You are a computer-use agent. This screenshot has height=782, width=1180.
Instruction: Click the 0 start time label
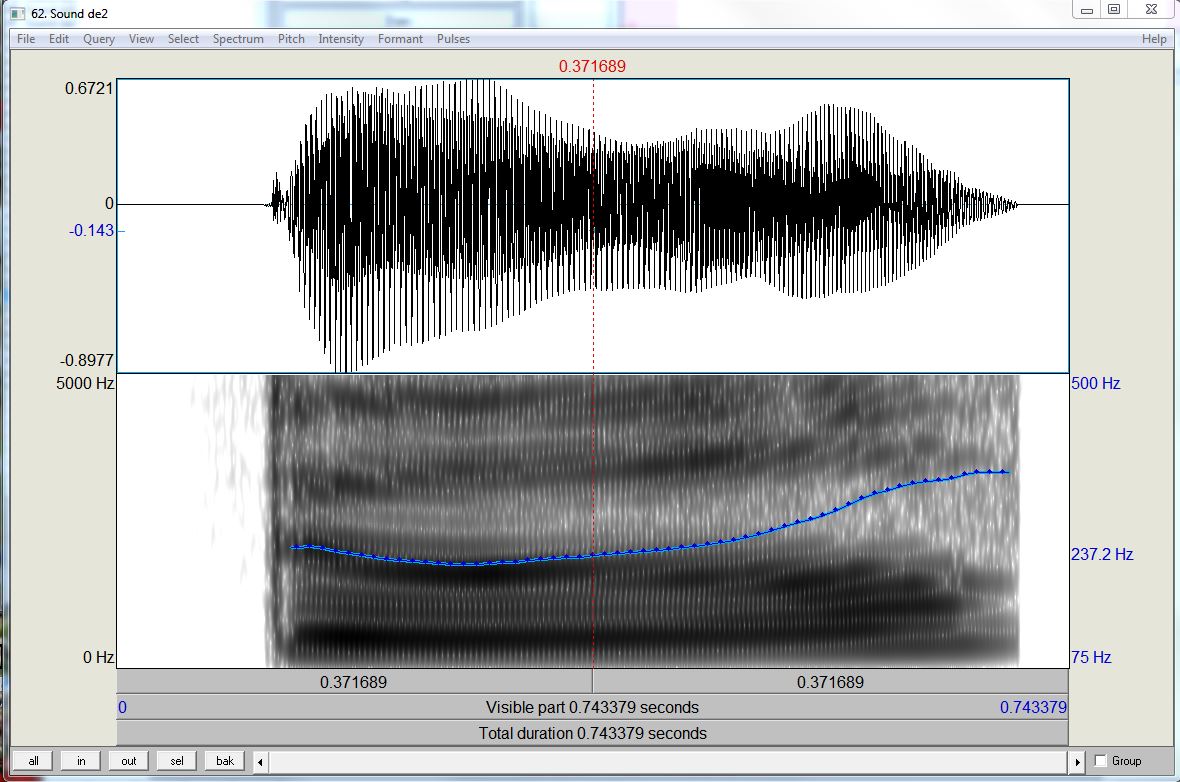click(x=123, y=707)
